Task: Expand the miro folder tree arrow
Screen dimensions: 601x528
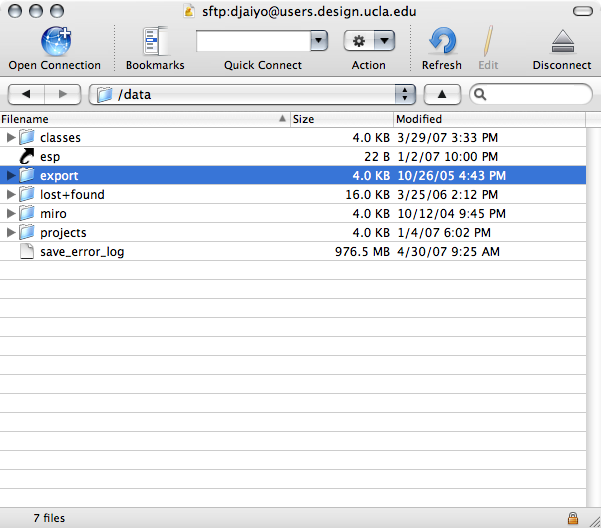Action: (11, 213)
